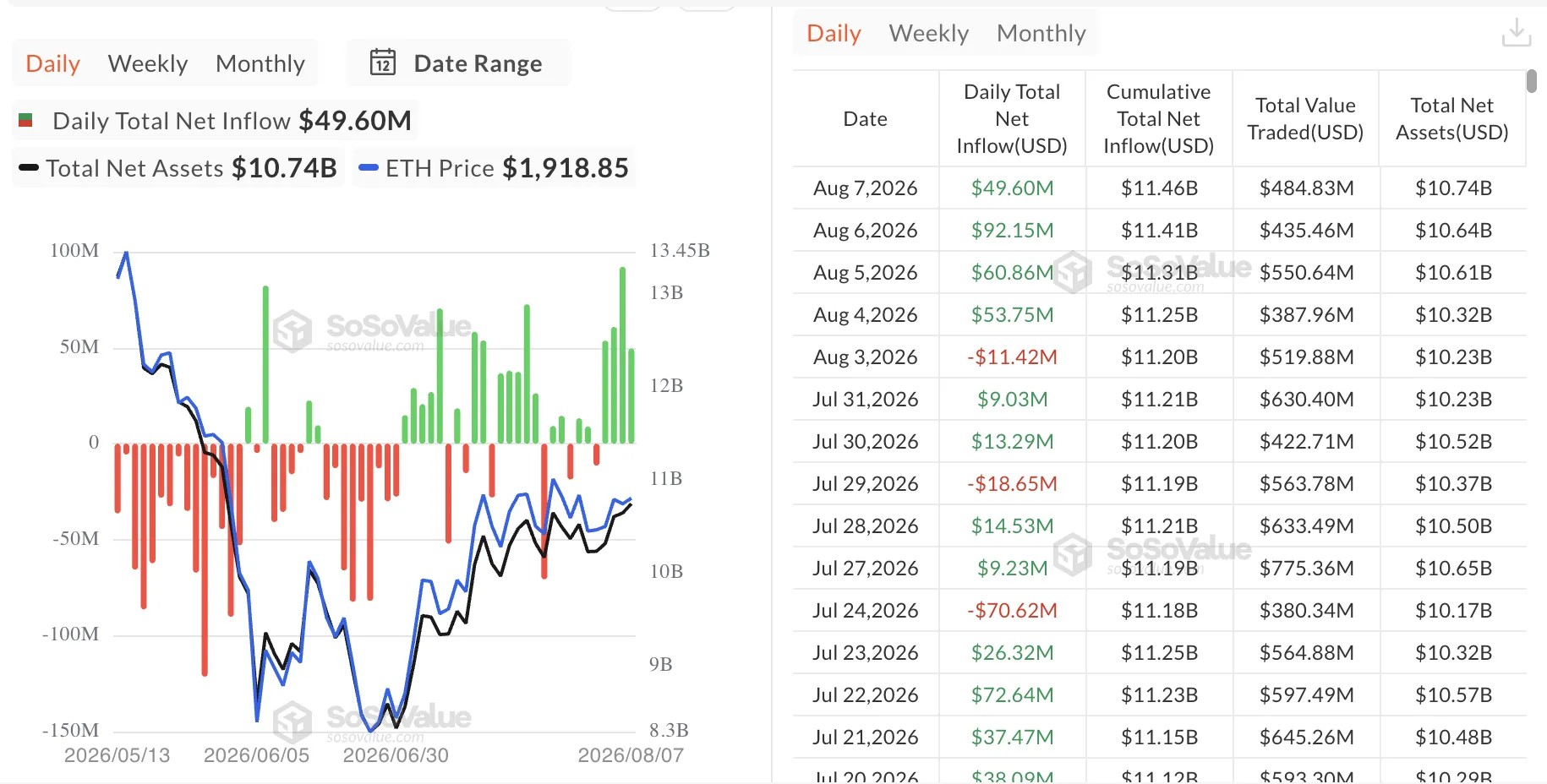Click the 2026/06/05 chart axis date
Viewport: 1547px width, 784px height.
(256, 754)
